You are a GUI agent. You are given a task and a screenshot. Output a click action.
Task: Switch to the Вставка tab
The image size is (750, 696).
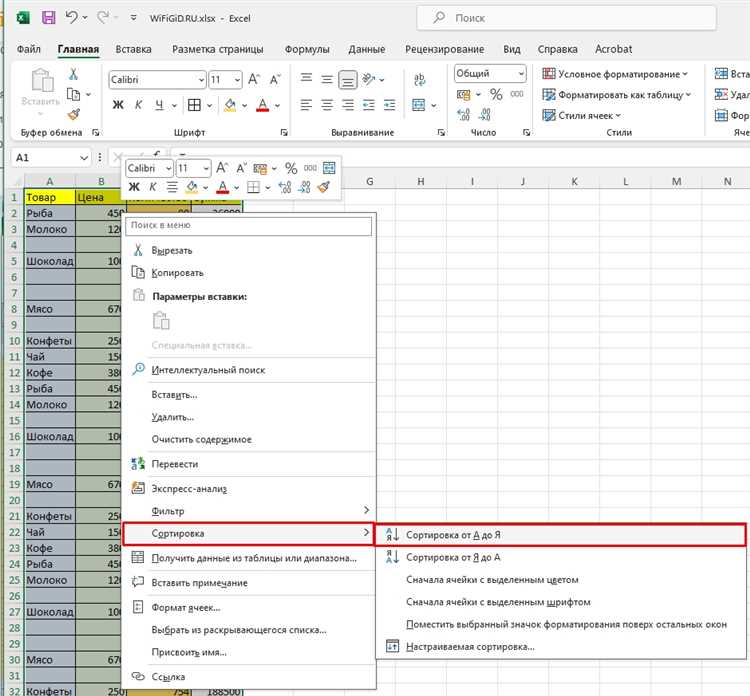click(133, 49)
